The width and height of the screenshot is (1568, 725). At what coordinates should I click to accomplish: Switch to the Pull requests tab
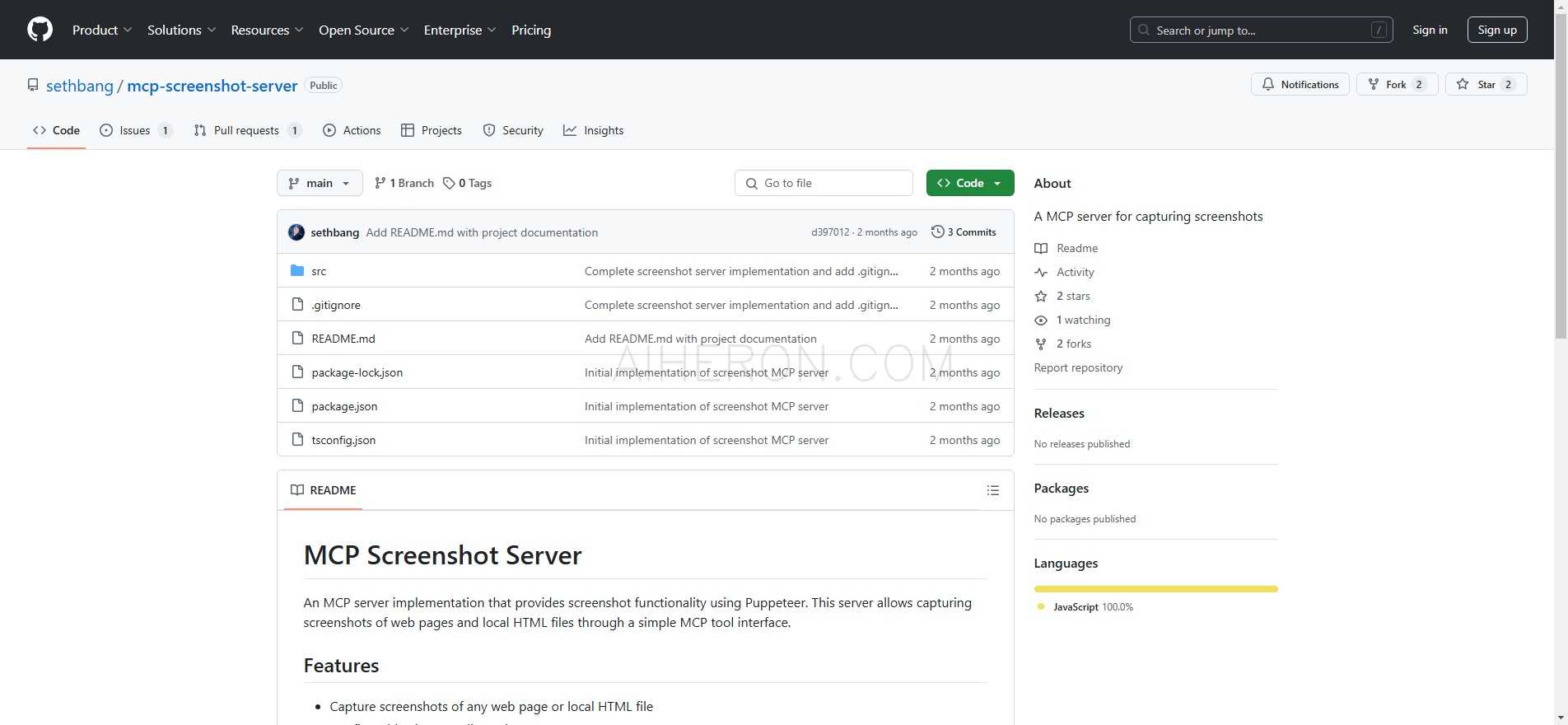pos(247,130)
